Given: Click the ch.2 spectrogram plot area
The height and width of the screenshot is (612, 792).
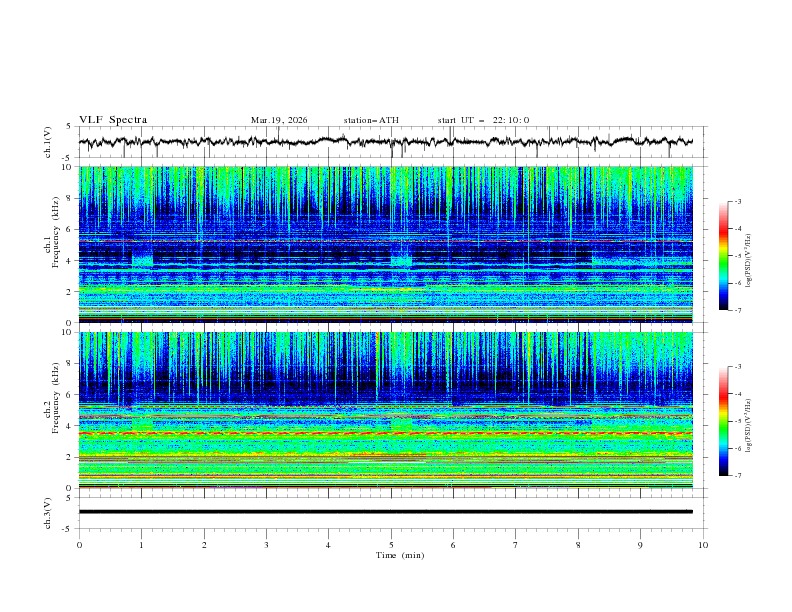Looking at the screenshot, I should coord(385,410).
